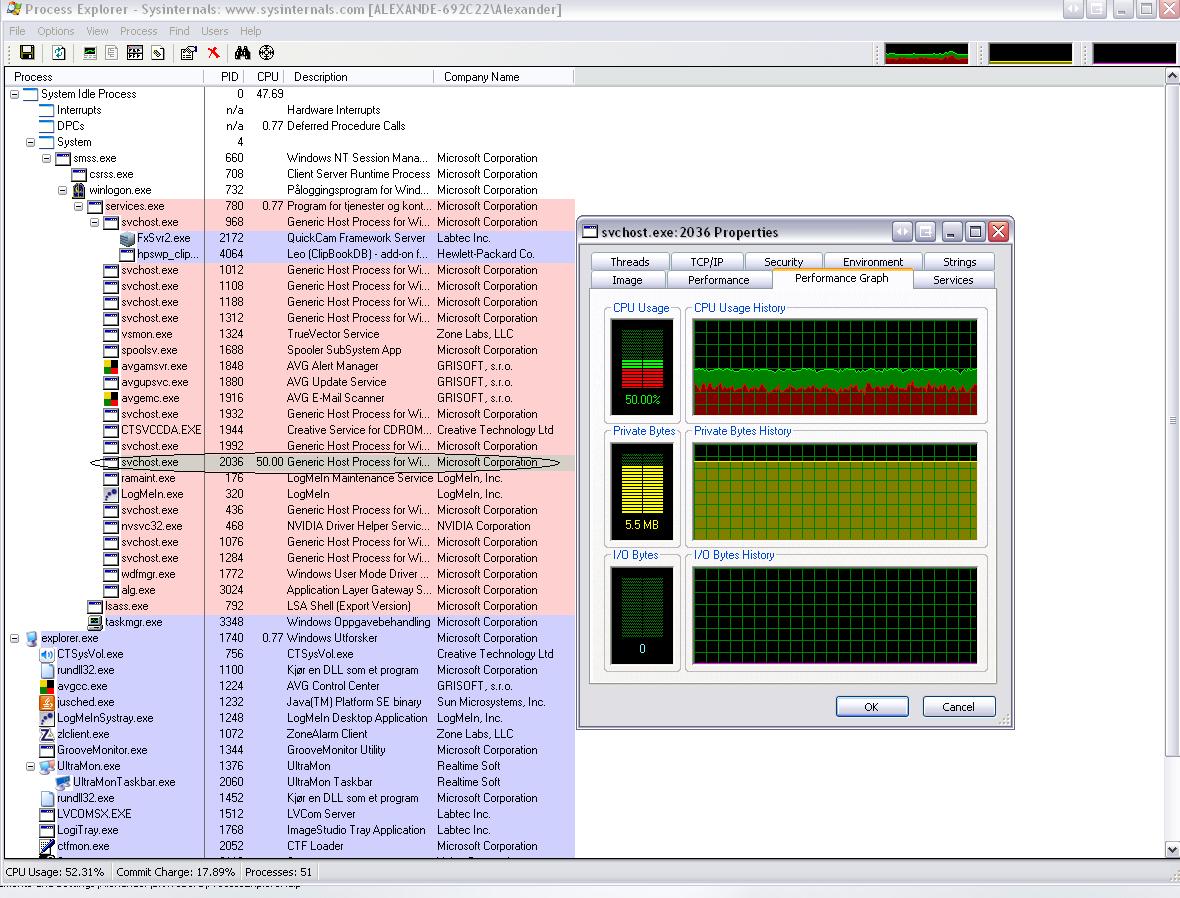The width and height of the screenshot is (1180, 898).
Task: Click the avgemc.exe process icon
Action: (111, 398)
